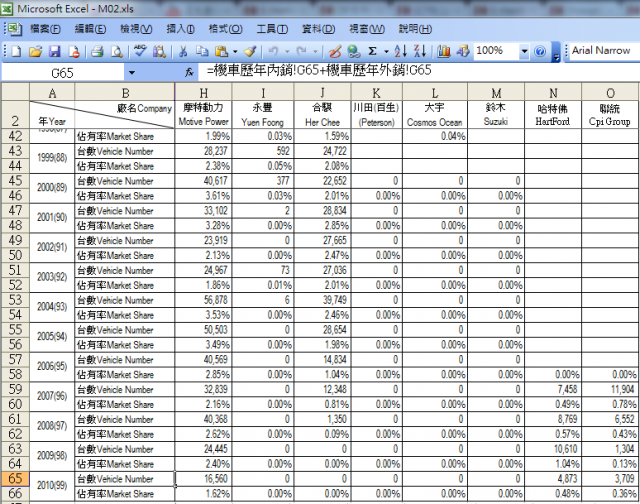Sort ascending with the A-Z icon
This screenshot has width=640, height=504.
point(400,51)
